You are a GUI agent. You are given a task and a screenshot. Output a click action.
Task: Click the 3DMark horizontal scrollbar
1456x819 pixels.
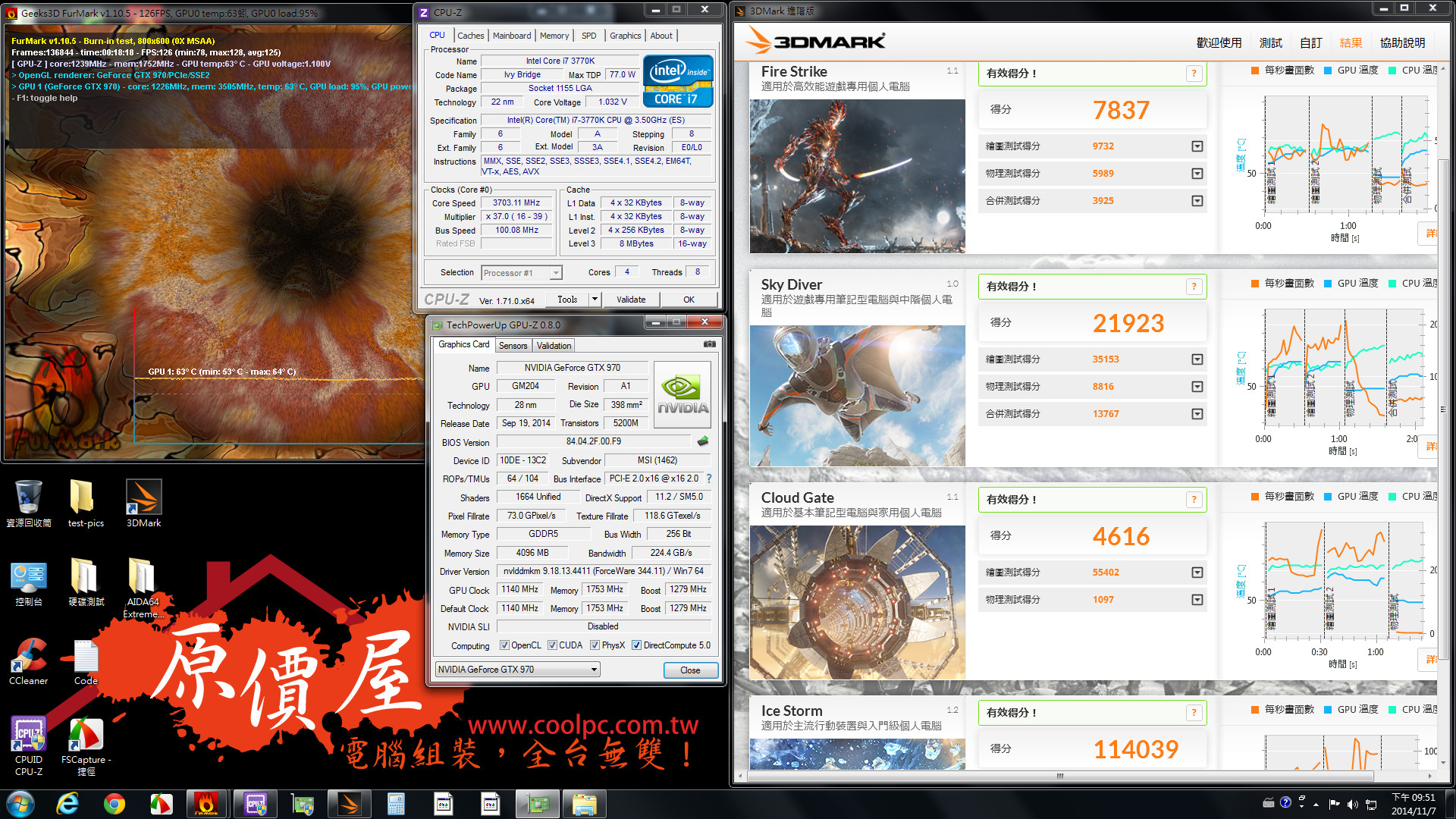coord(1060,776)
